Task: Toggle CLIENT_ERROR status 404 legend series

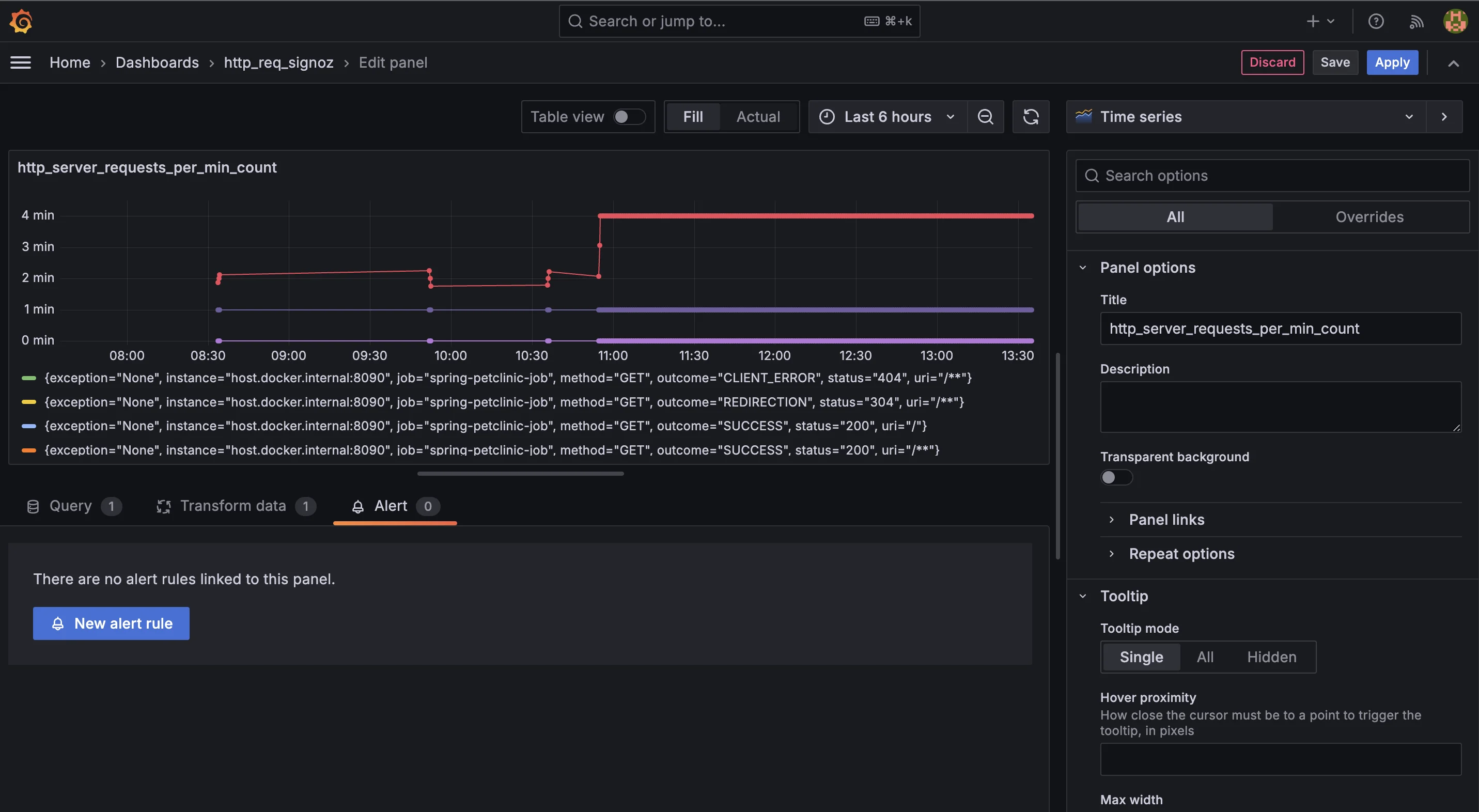Action: pyautogui.click(x=507, y=378)
